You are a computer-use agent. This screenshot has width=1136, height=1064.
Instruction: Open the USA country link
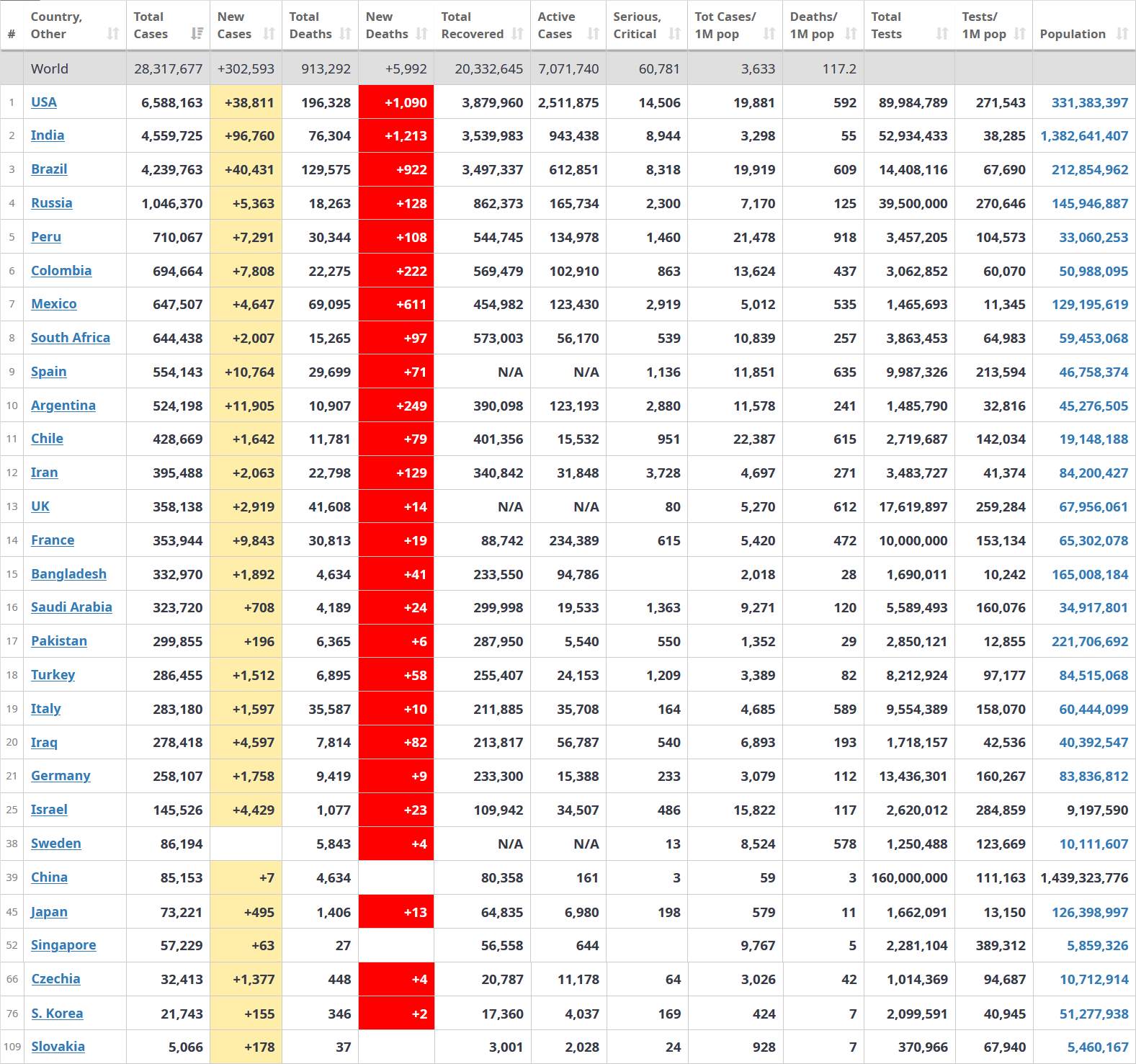(44, 102)
